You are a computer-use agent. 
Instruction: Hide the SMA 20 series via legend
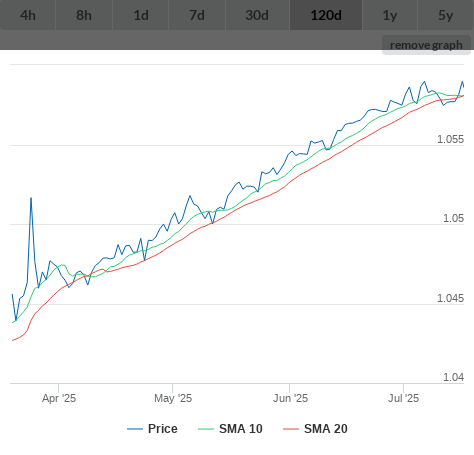[x=326, y=429]
